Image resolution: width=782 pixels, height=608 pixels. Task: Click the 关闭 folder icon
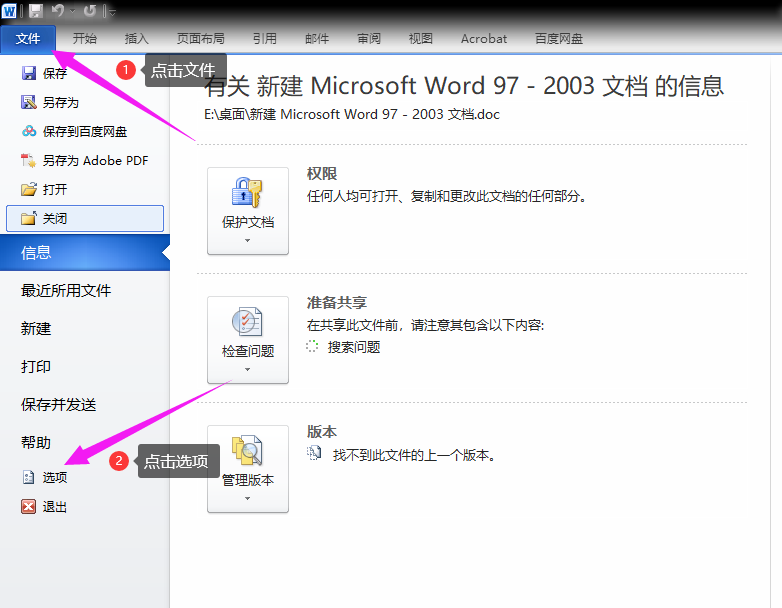click(x=29, y=218)
